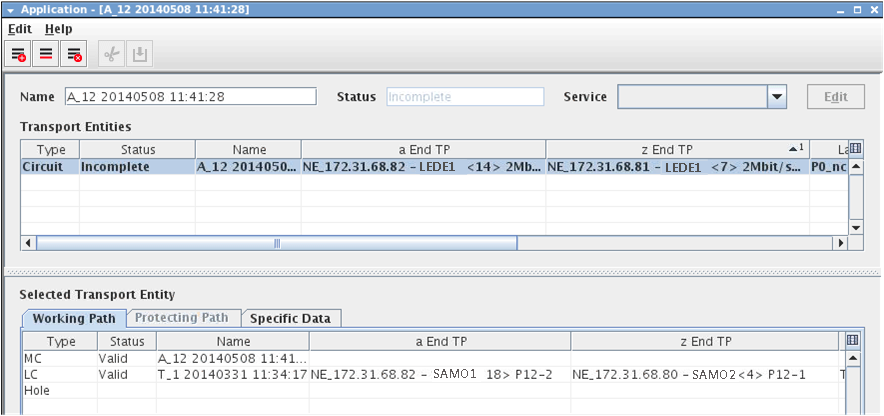Image resolution: width=884 pixels, height=416 pixels.
Task: Expand the Service dropdown
Action: [776, 97]
